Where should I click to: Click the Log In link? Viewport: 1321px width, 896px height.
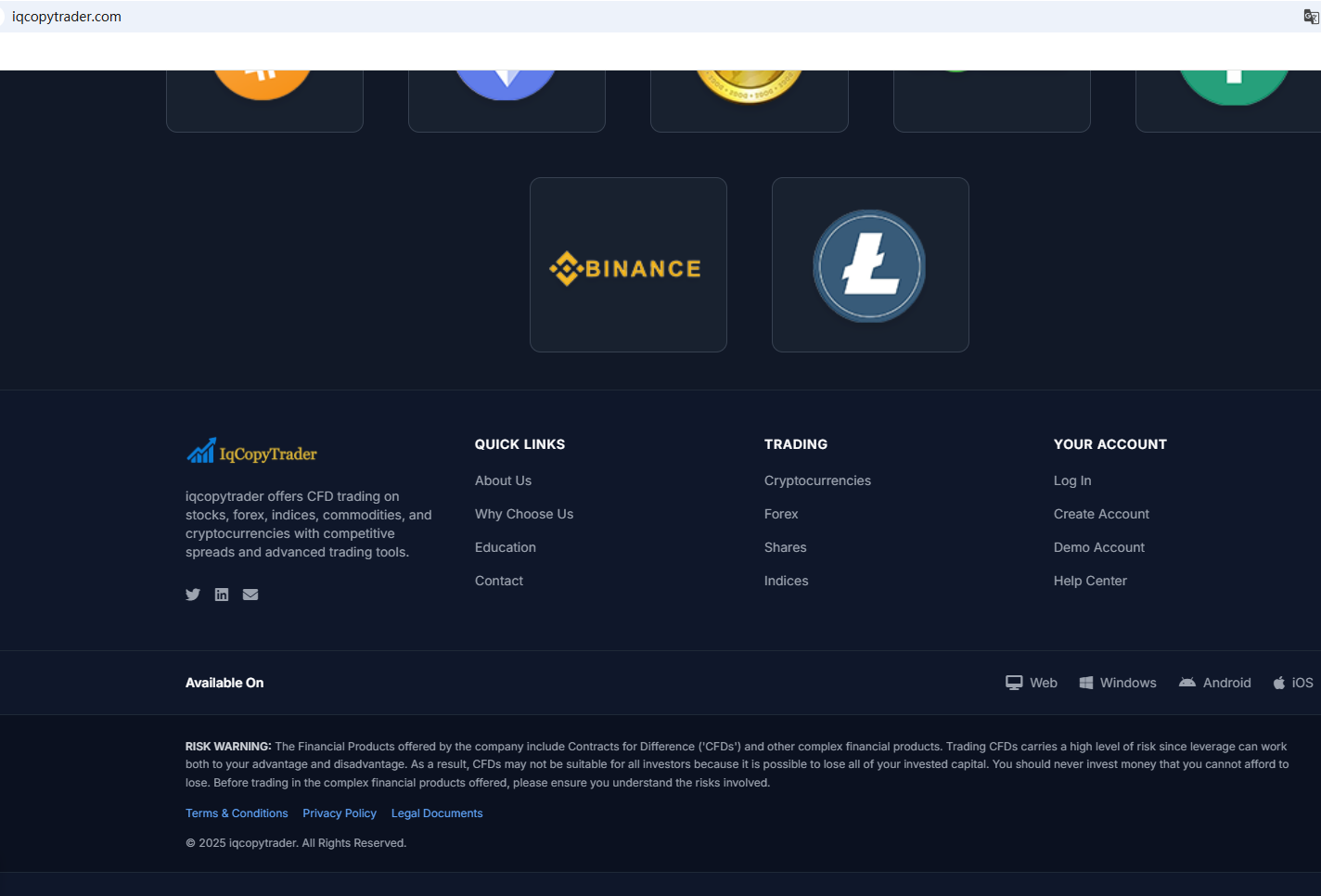click(1072, 480)
